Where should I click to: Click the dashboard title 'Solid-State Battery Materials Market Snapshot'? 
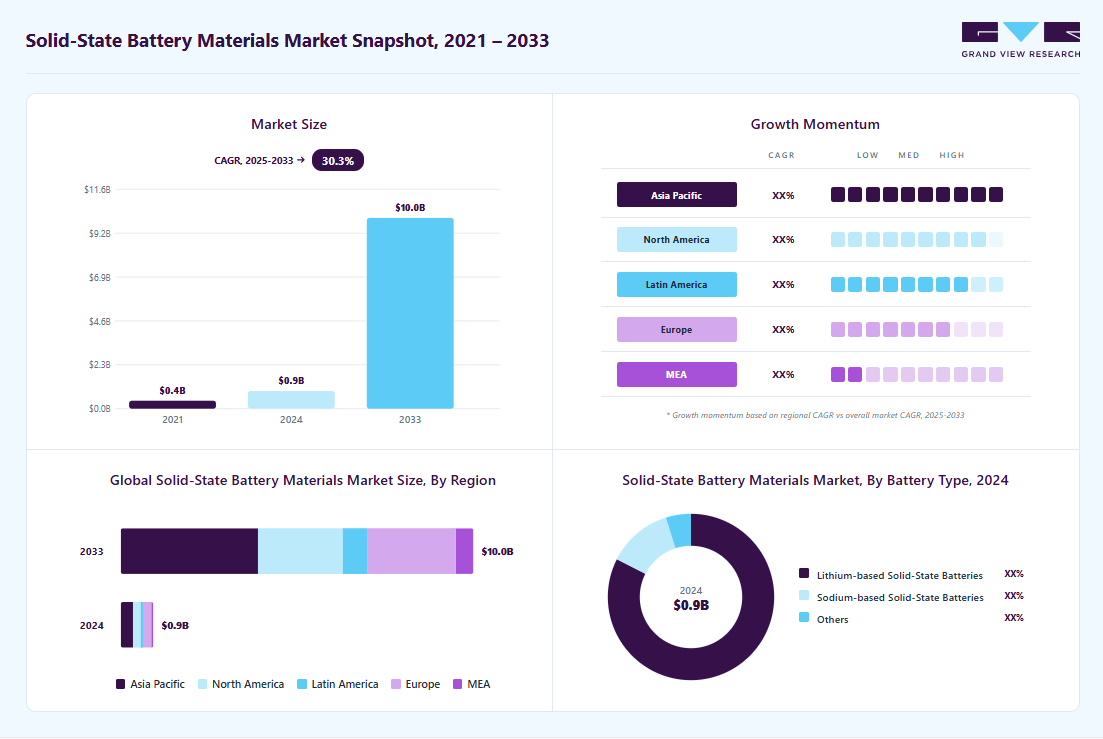point(287,41)
